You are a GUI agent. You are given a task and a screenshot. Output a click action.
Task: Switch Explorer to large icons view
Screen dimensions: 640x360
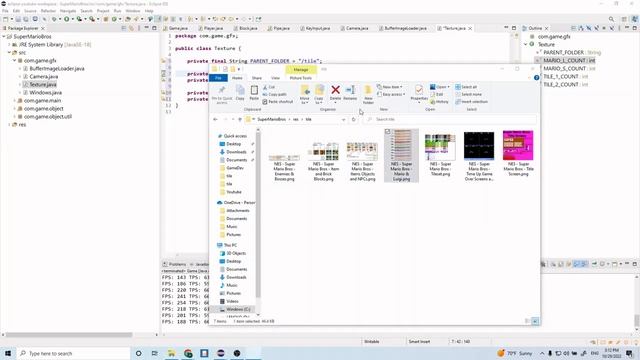point(535,321)
